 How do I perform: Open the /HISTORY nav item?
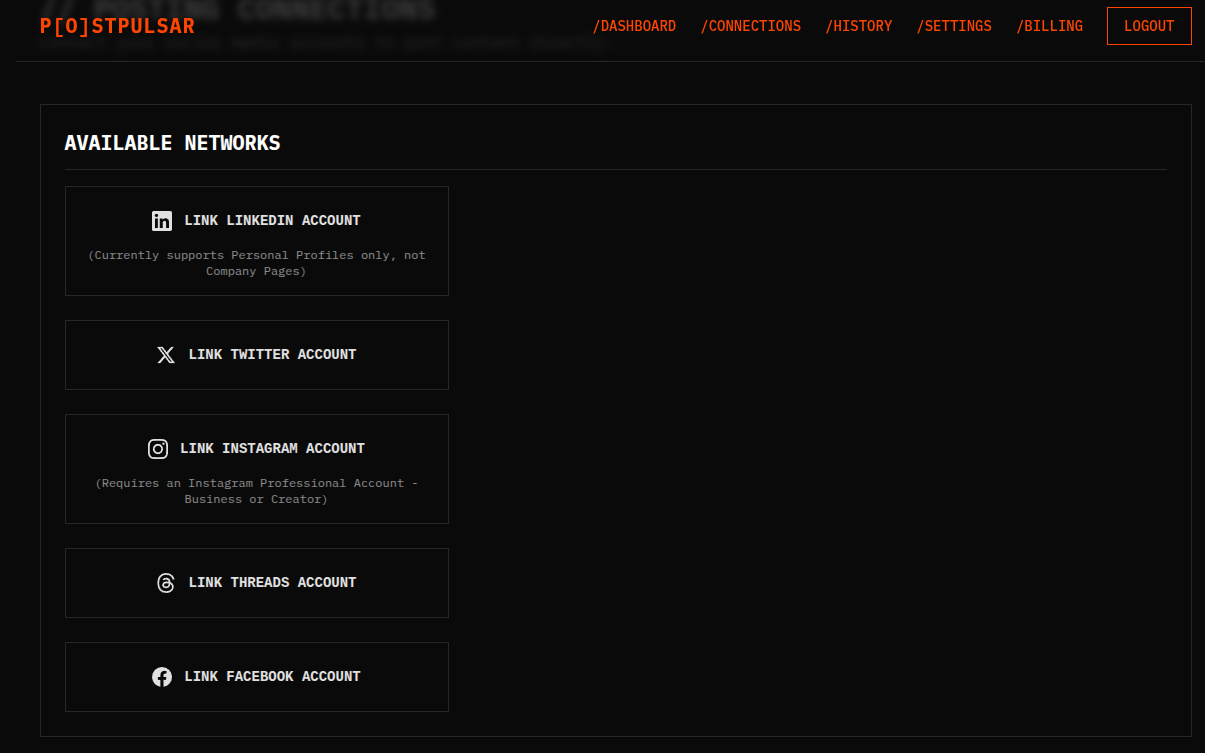(858, 26)
